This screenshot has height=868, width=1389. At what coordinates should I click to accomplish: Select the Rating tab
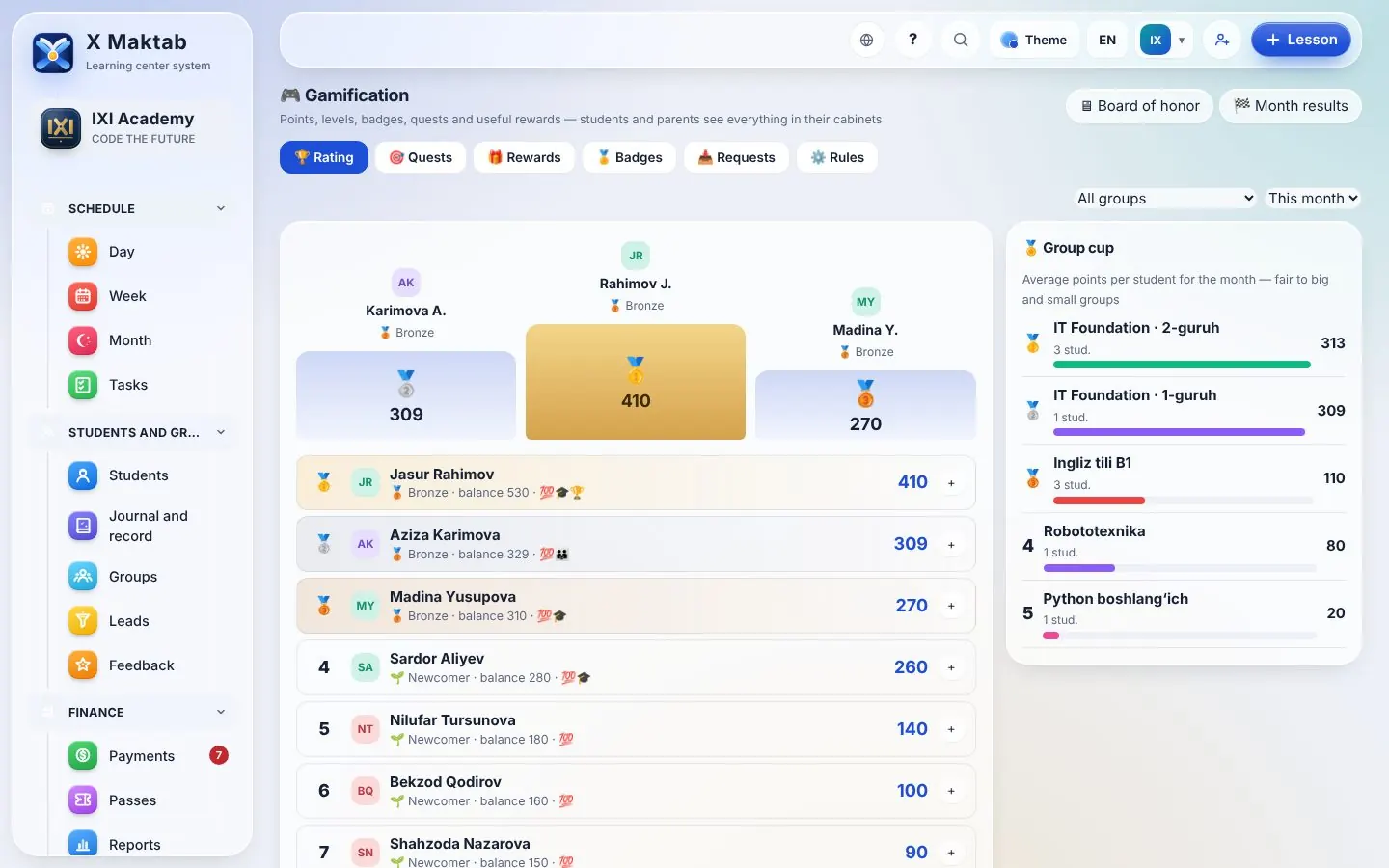324,157
